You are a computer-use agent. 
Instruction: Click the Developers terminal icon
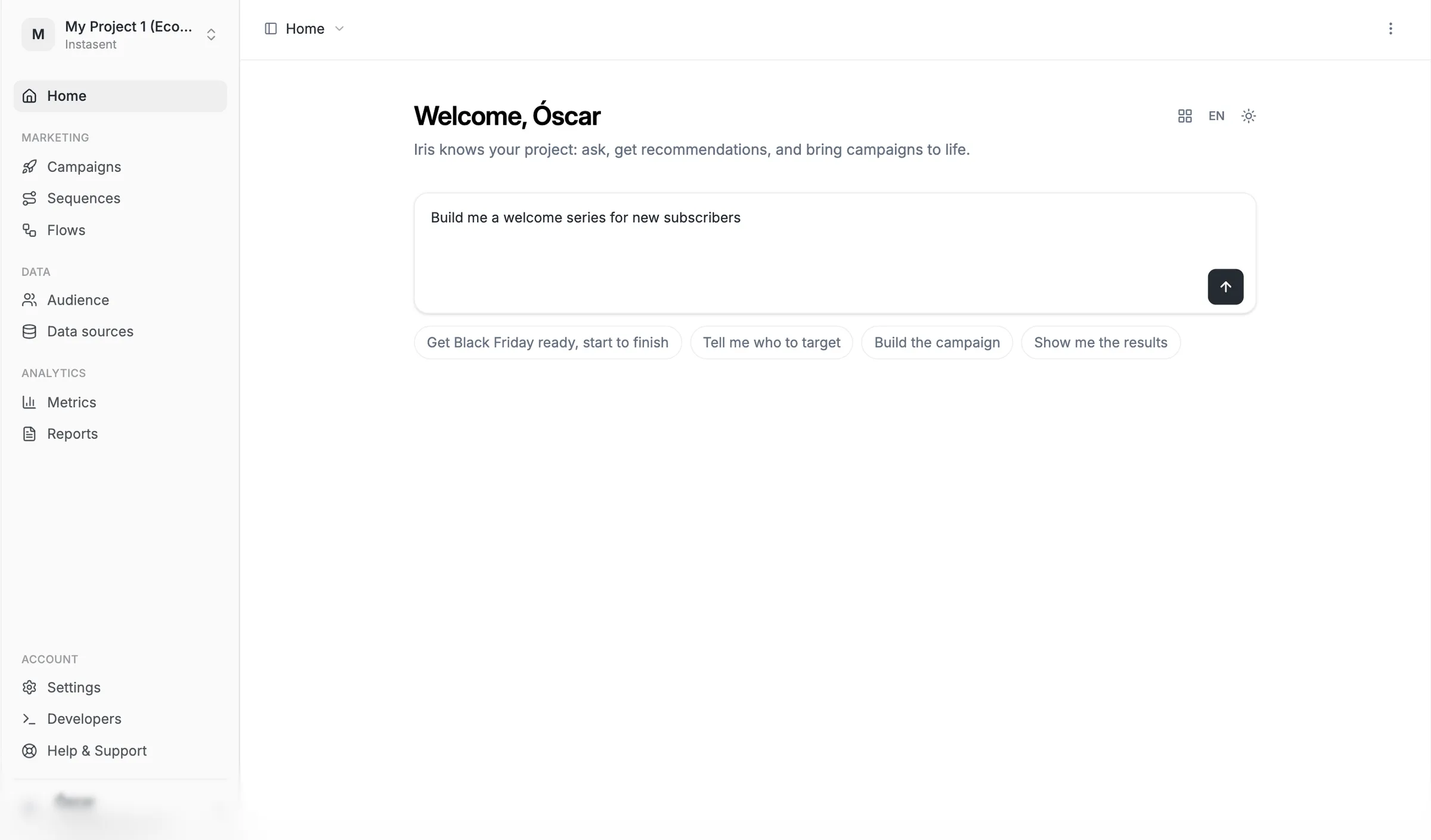click(x=29, y=719)
